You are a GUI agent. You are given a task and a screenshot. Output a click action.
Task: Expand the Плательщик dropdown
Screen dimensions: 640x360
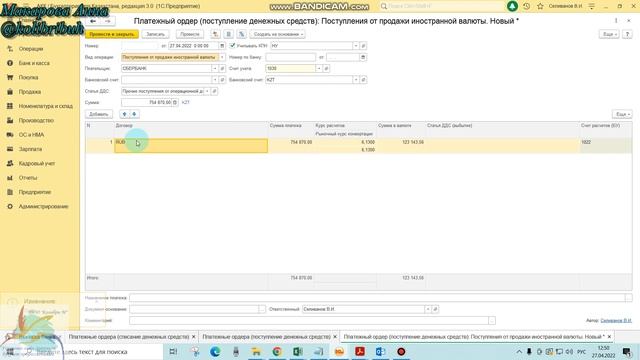click(215, 69)
